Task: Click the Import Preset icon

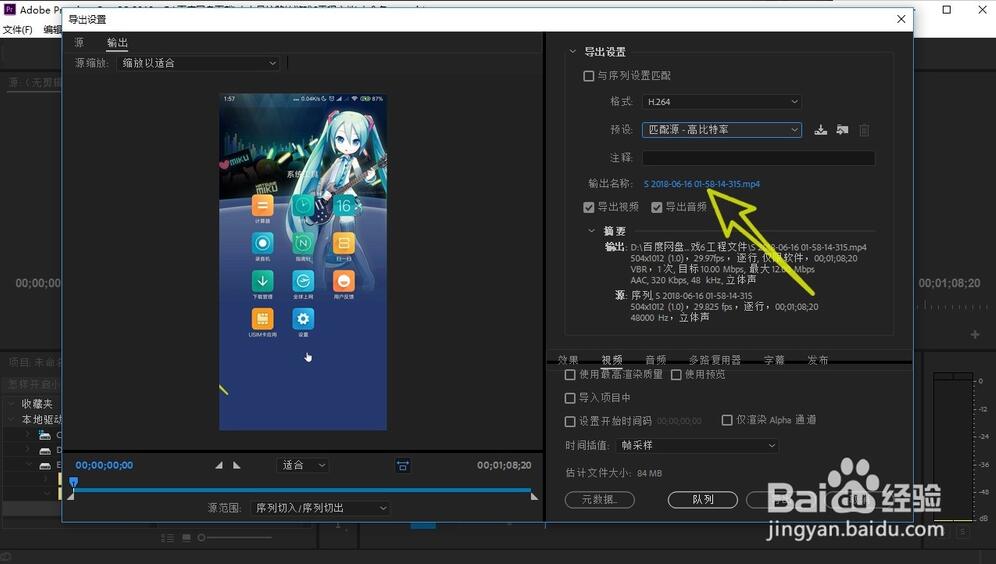Action: click(842, 130)
